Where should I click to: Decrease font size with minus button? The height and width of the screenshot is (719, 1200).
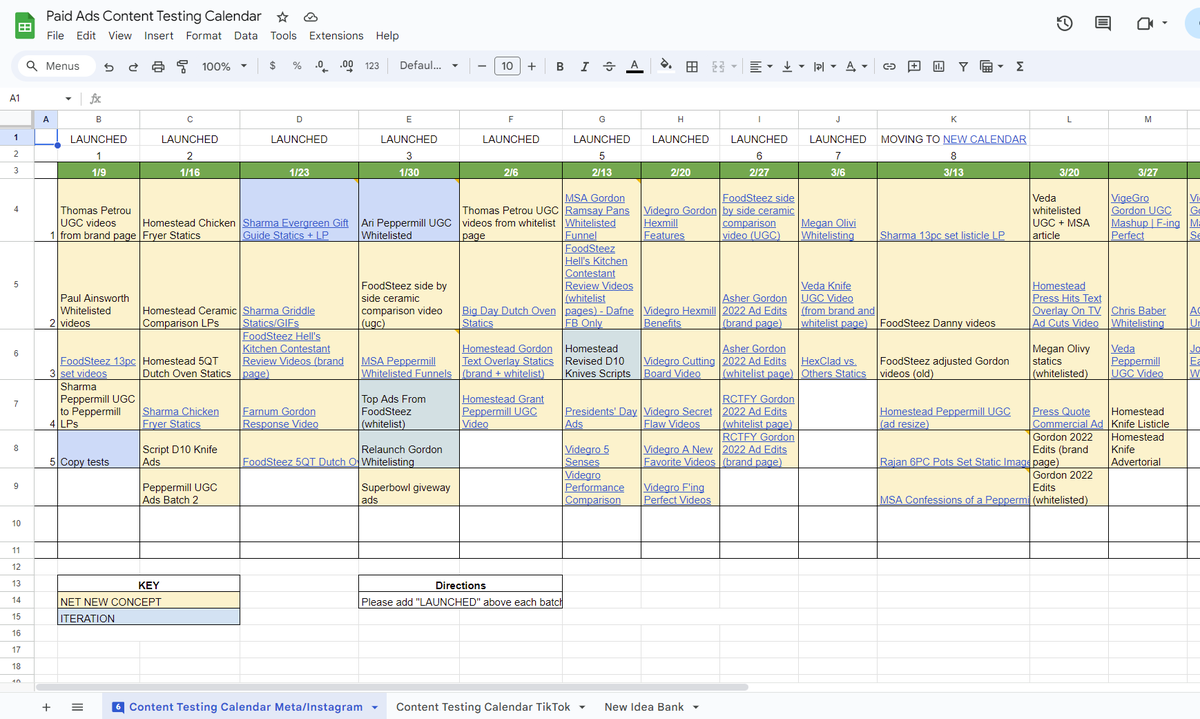click(482, 66)
